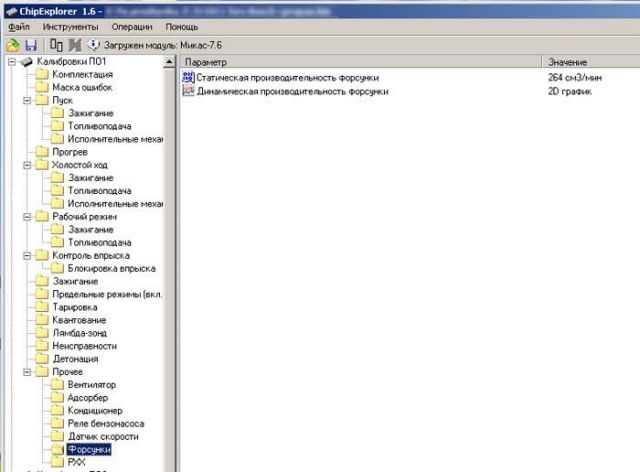Select the Статическая производительность форсунки parameter icon
The height and width of the screenshot is (472, 640).
189,78
